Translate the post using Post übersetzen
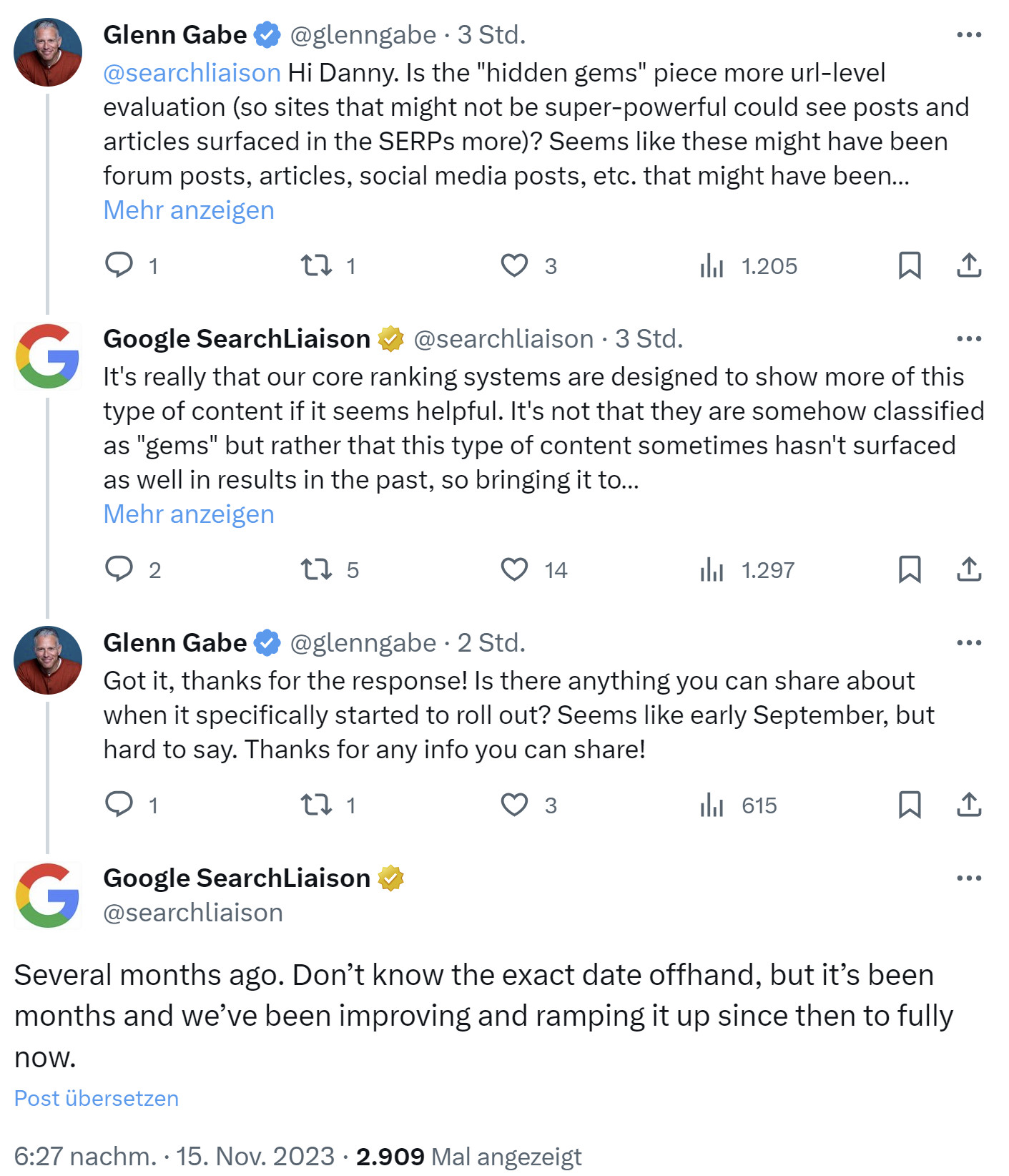Image resolution: width=1009 pixels, height=1176 pixels. coord(97,1098)
